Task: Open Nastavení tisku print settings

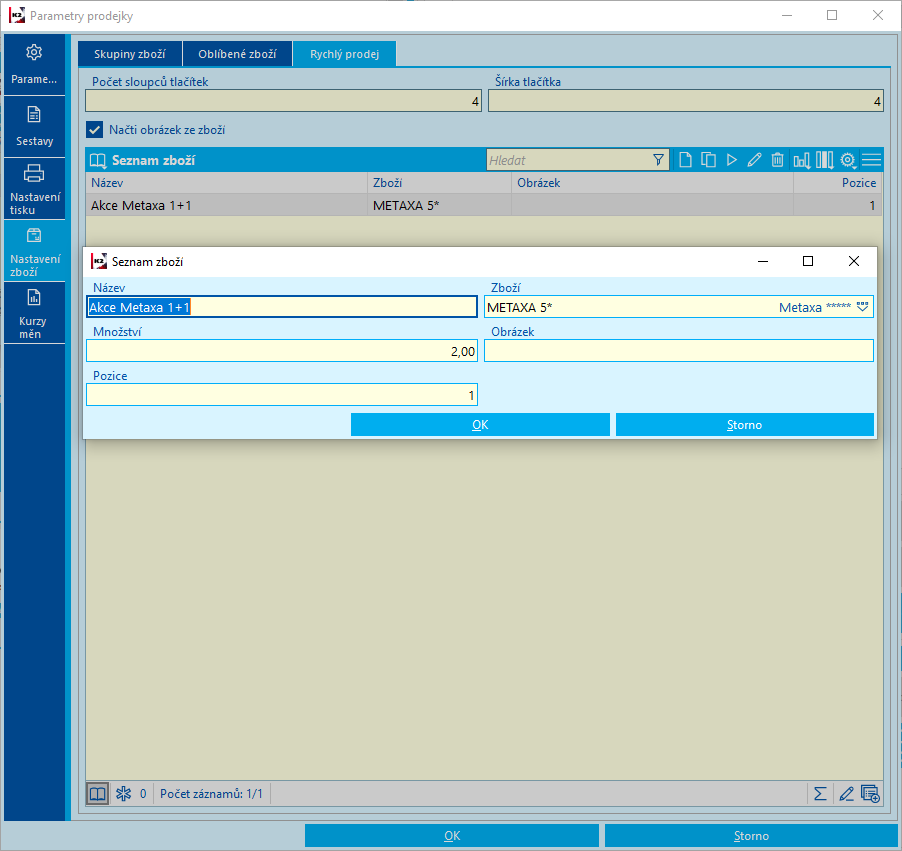Action: [35, 189]
